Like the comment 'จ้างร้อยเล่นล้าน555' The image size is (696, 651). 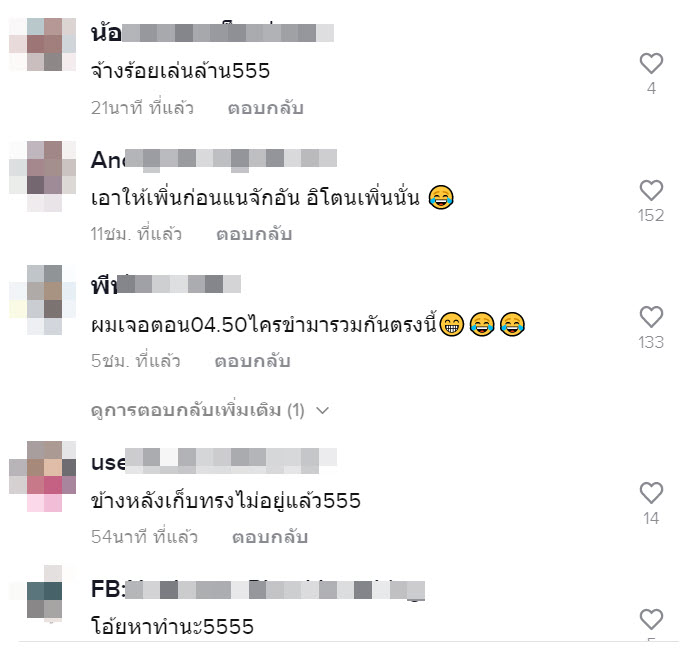[651, 63]
